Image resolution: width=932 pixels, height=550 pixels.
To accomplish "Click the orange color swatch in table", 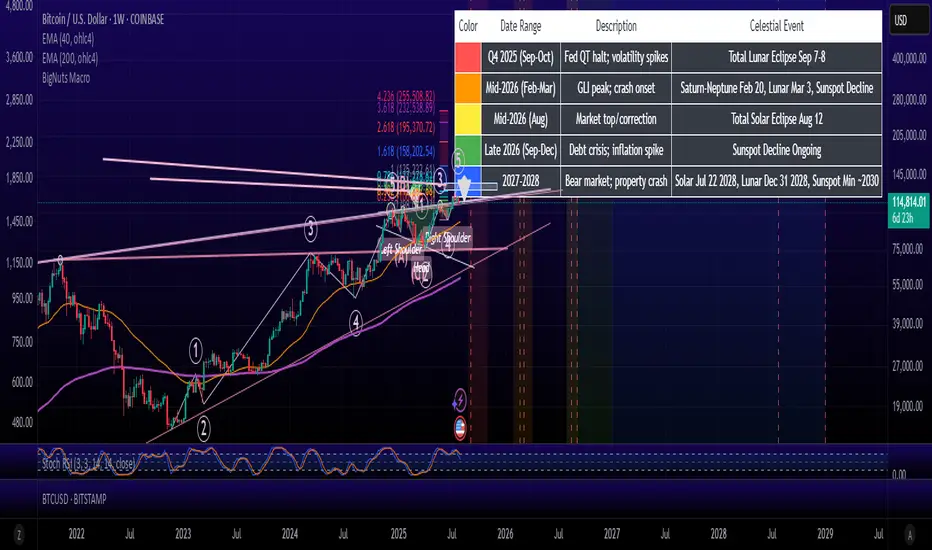I will point(468,88).
